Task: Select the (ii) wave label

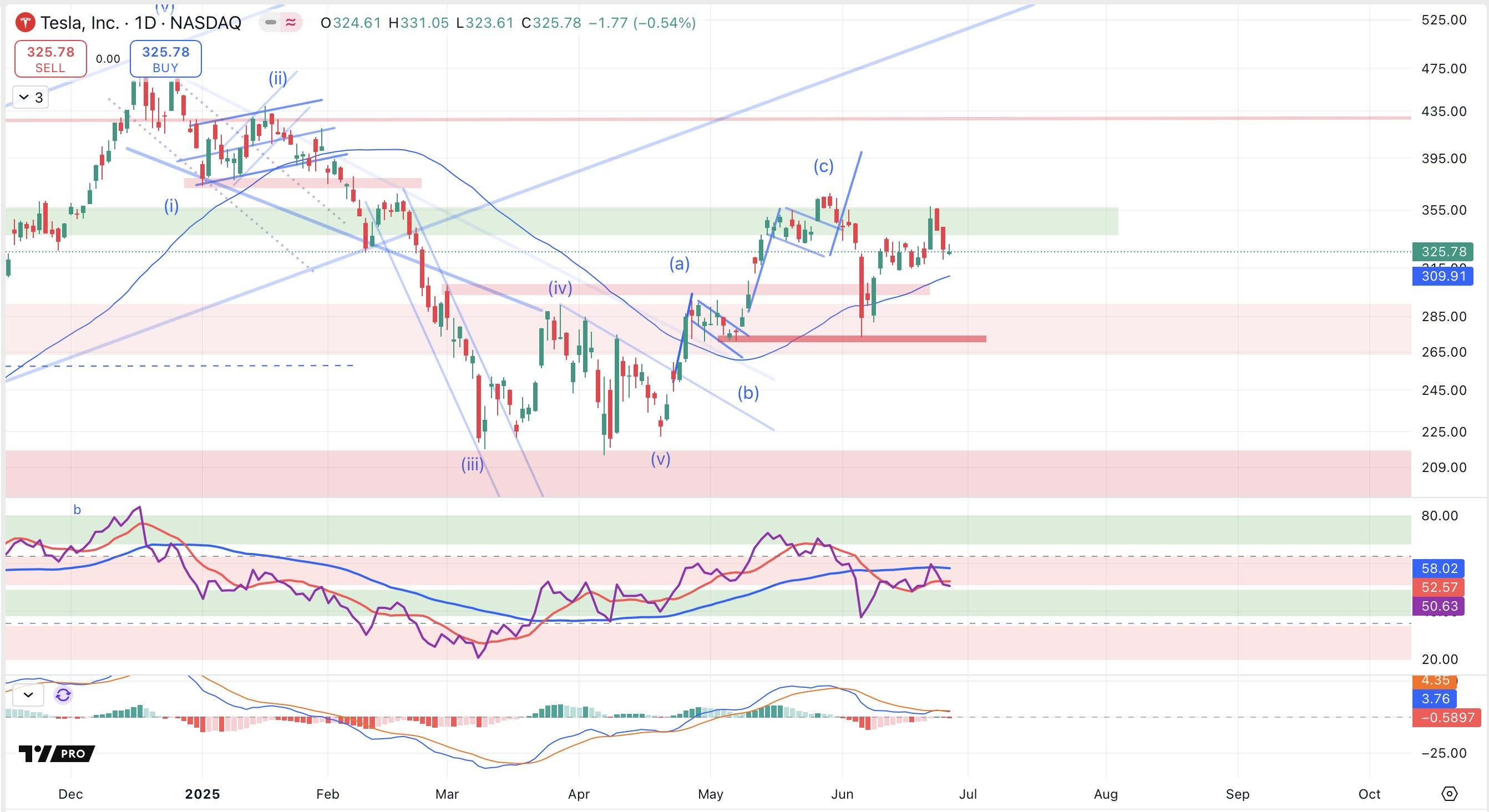Action: pyautogui.click(x=277, y=78)
